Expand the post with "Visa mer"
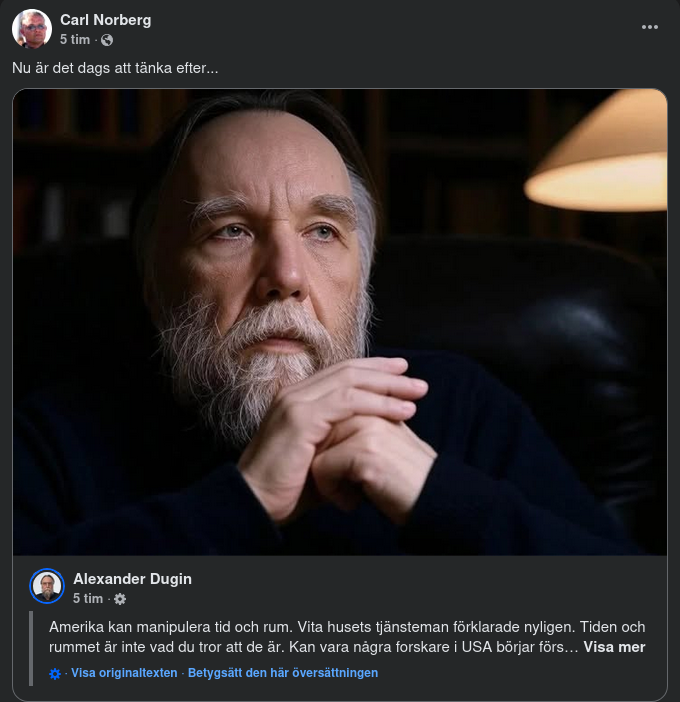The height and width of the screenshot is (702, 680). 614,647
